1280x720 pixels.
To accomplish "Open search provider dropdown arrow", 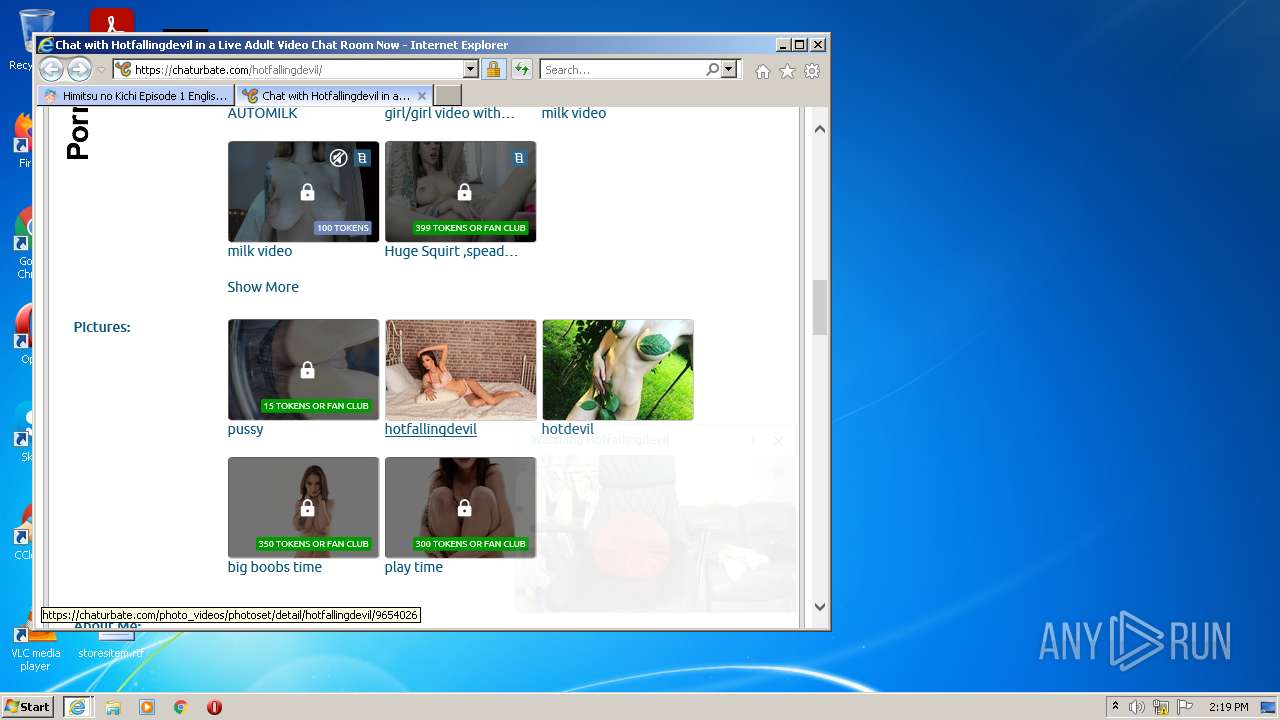I will tap(728, 69).
